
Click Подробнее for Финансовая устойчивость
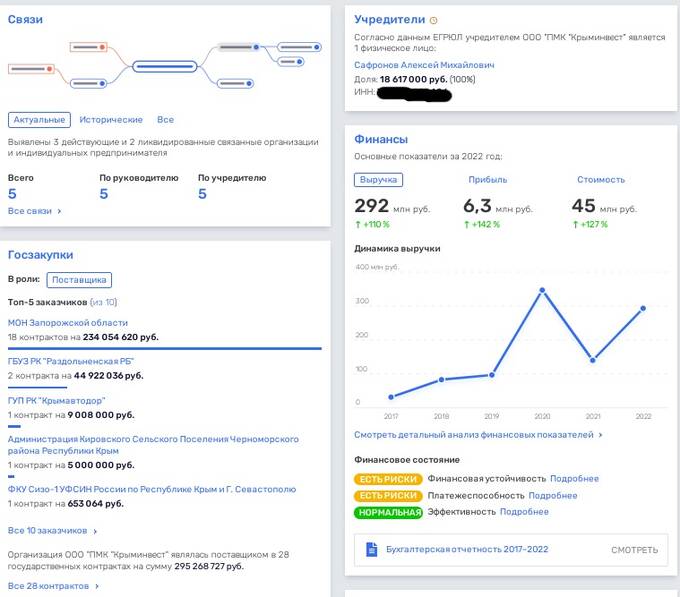point(574,479)
